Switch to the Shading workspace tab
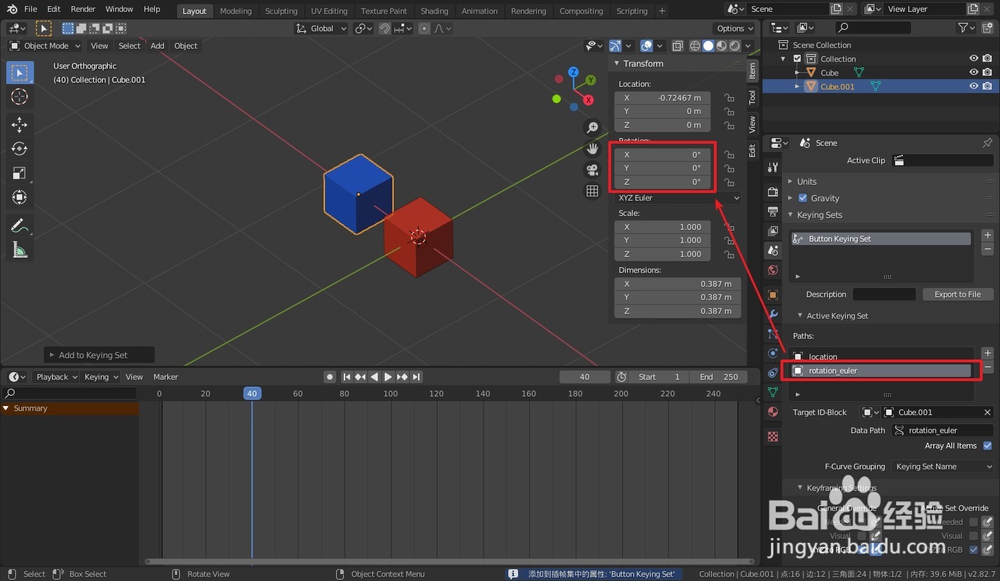The width and height of the screenshot is (1000, 581). (x=434, y=11)
